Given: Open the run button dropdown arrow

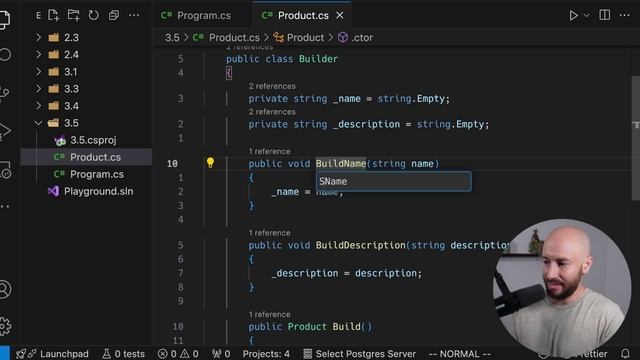Looking at the screenshot, I should (587, 16).
